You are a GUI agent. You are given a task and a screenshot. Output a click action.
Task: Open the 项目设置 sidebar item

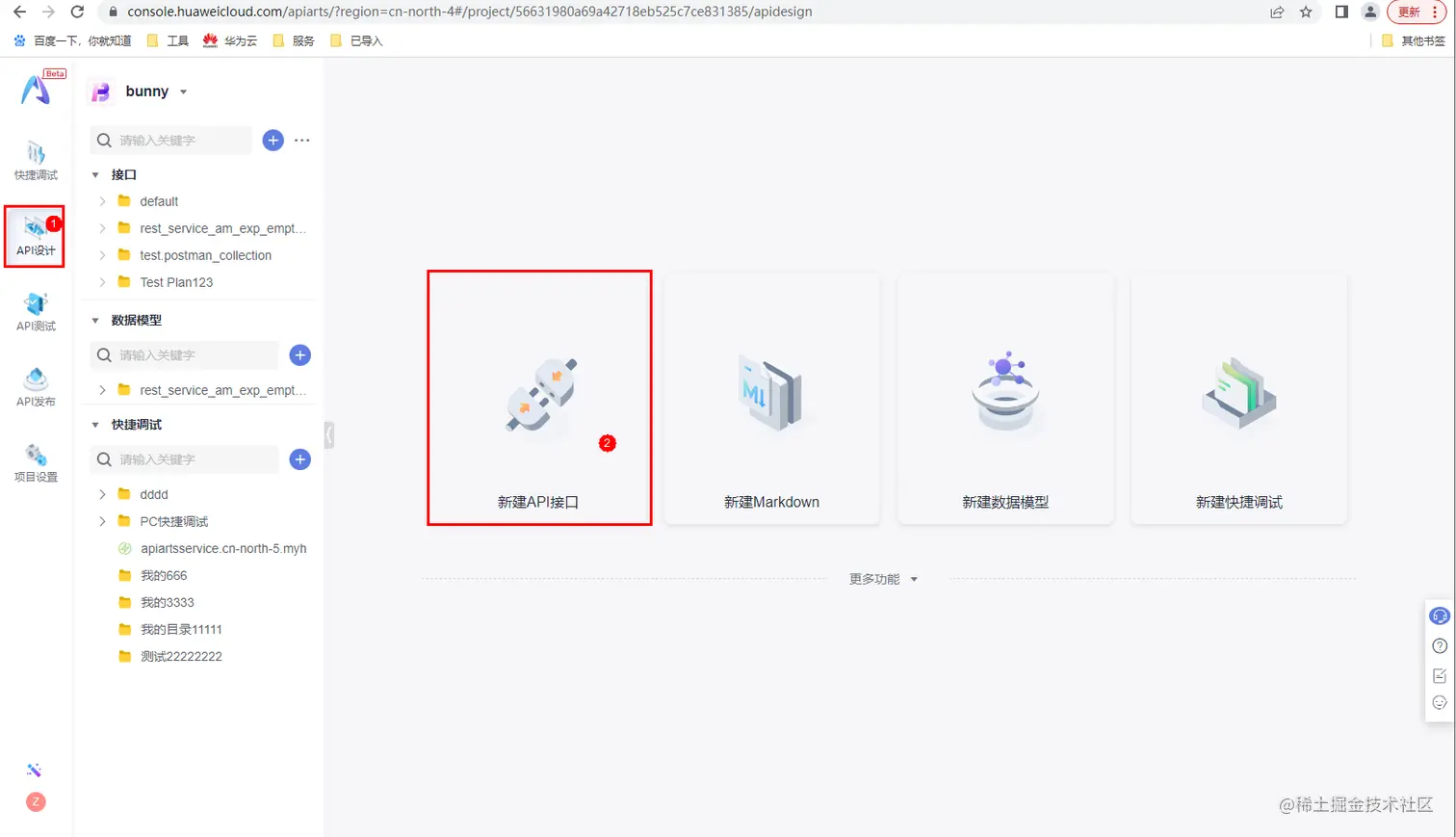click(x=36, y=462)
